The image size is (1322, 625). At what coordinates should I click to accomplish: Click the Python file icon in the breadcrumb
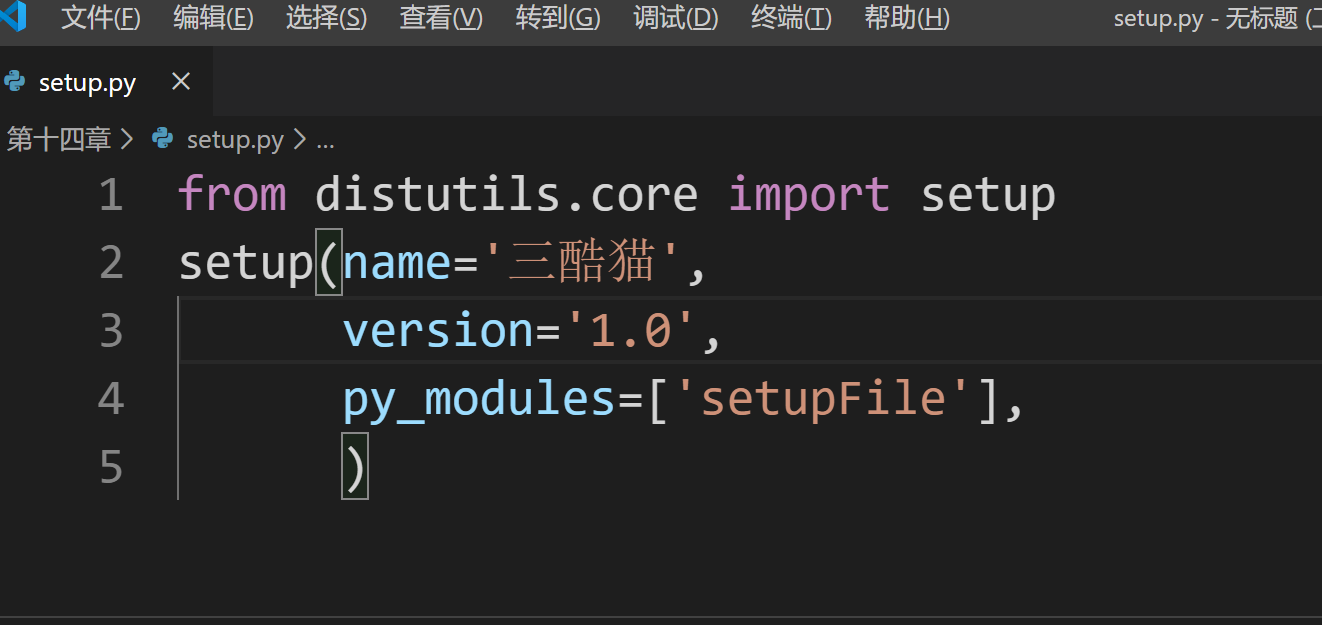tap(162, 139)
